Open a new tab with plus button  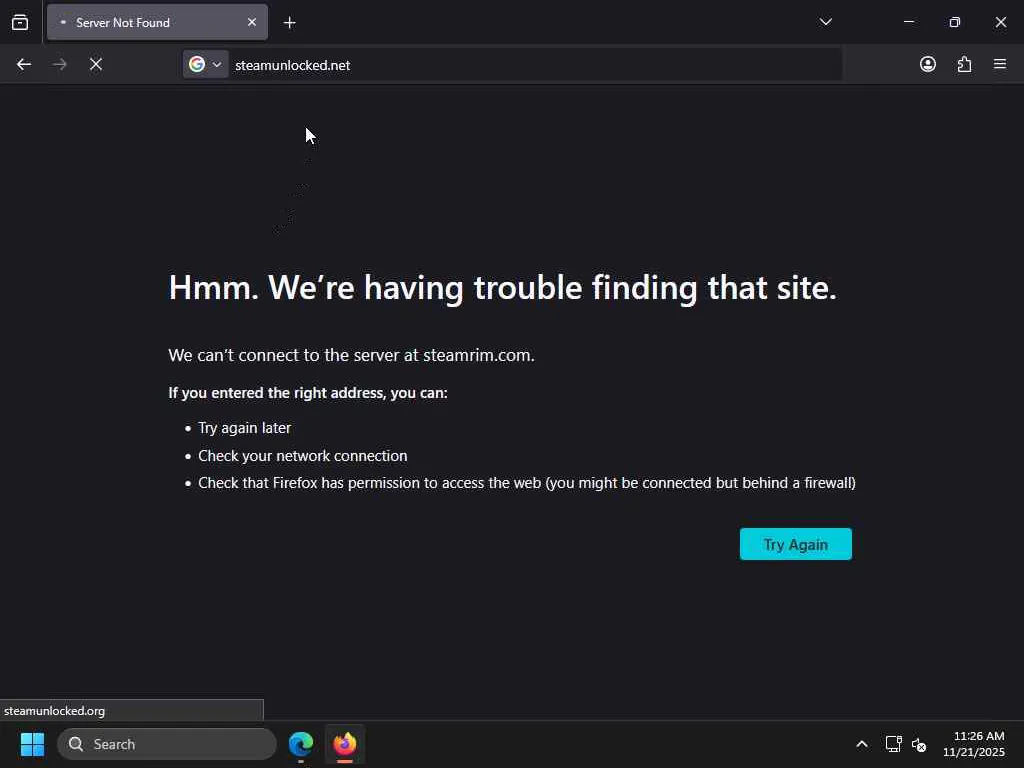[290, 23]
